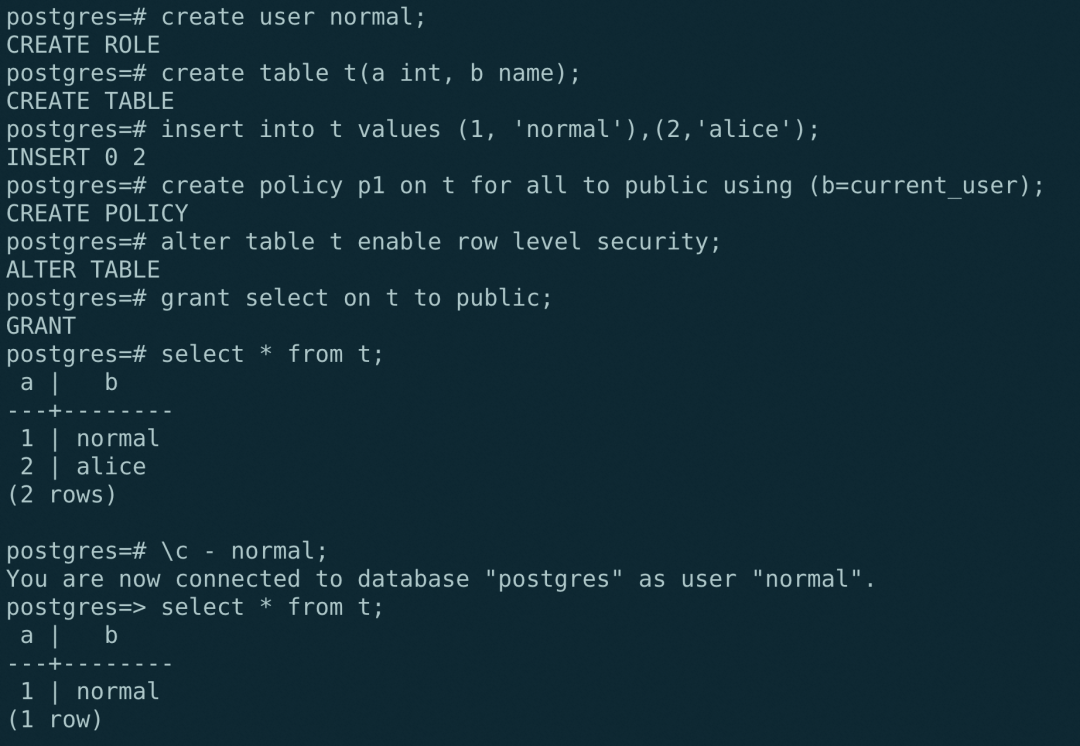Click the CREATE ROLE output text
1080x746 pixels.
(83, 45)
